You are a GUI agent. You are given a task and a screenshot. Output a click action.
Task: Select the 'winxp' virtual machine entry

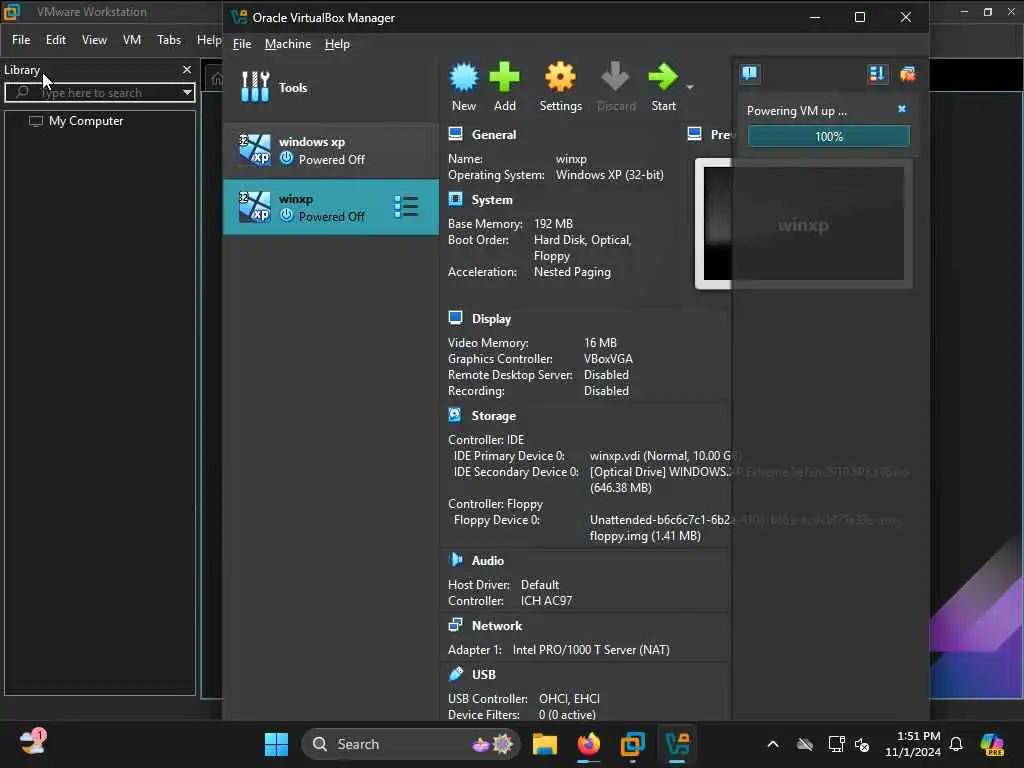pyautogui.click(x=331, y=207)
